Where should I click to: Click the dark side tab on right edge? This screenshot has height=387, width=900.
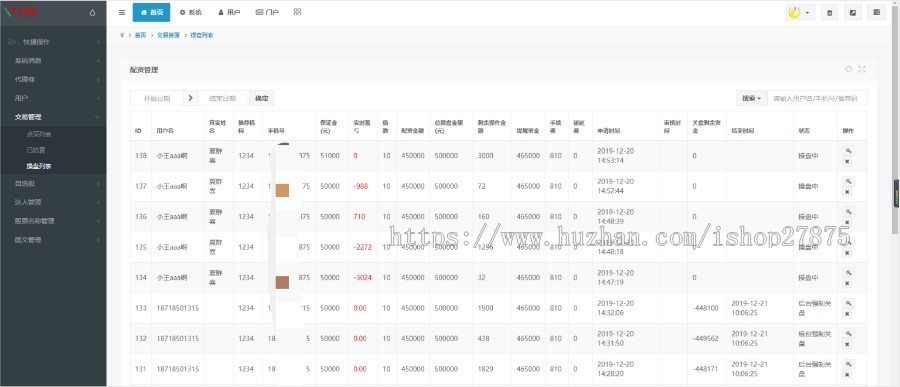point(896,194)
